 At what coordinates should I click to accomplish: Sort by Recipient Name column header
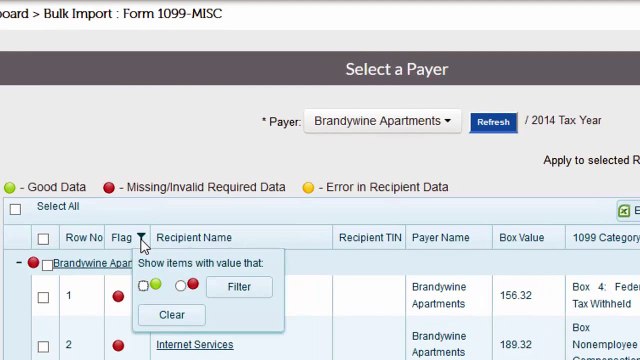point(194,238)
